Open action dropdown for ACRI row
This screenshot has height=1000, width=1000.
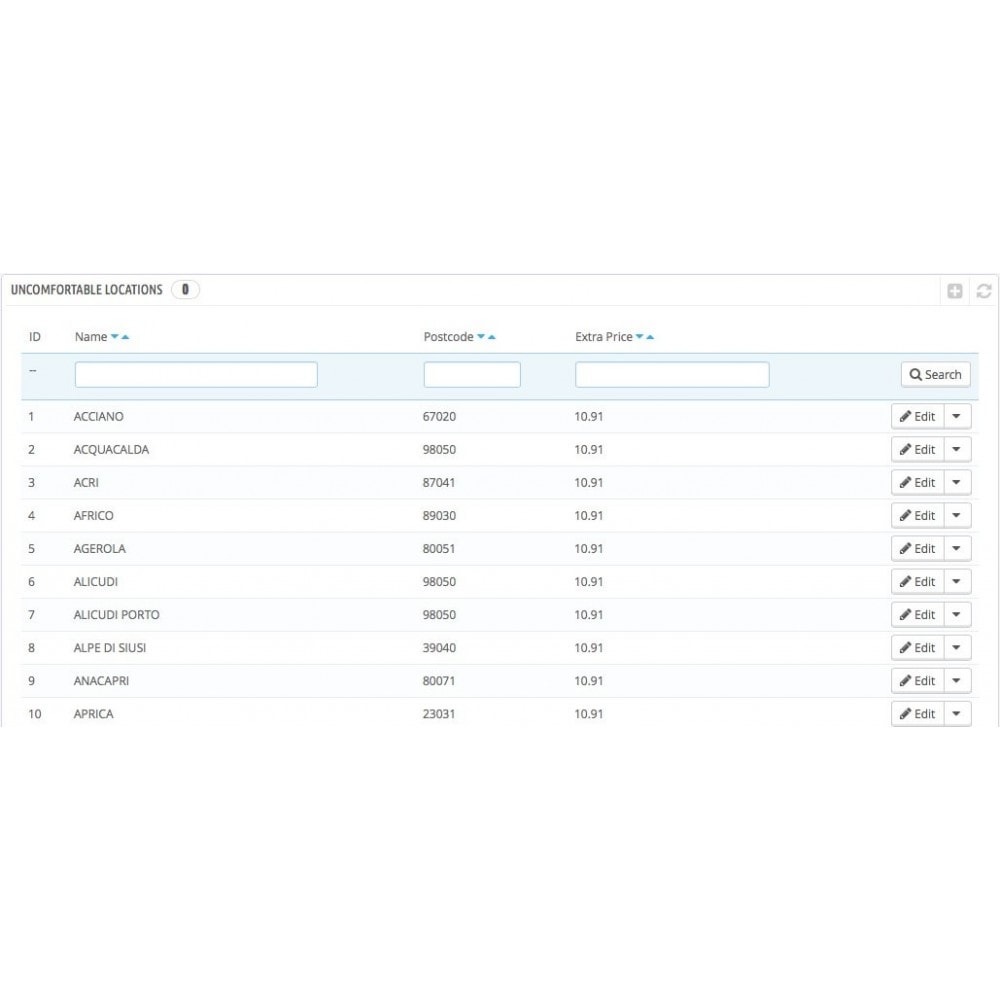click(957, 483)
